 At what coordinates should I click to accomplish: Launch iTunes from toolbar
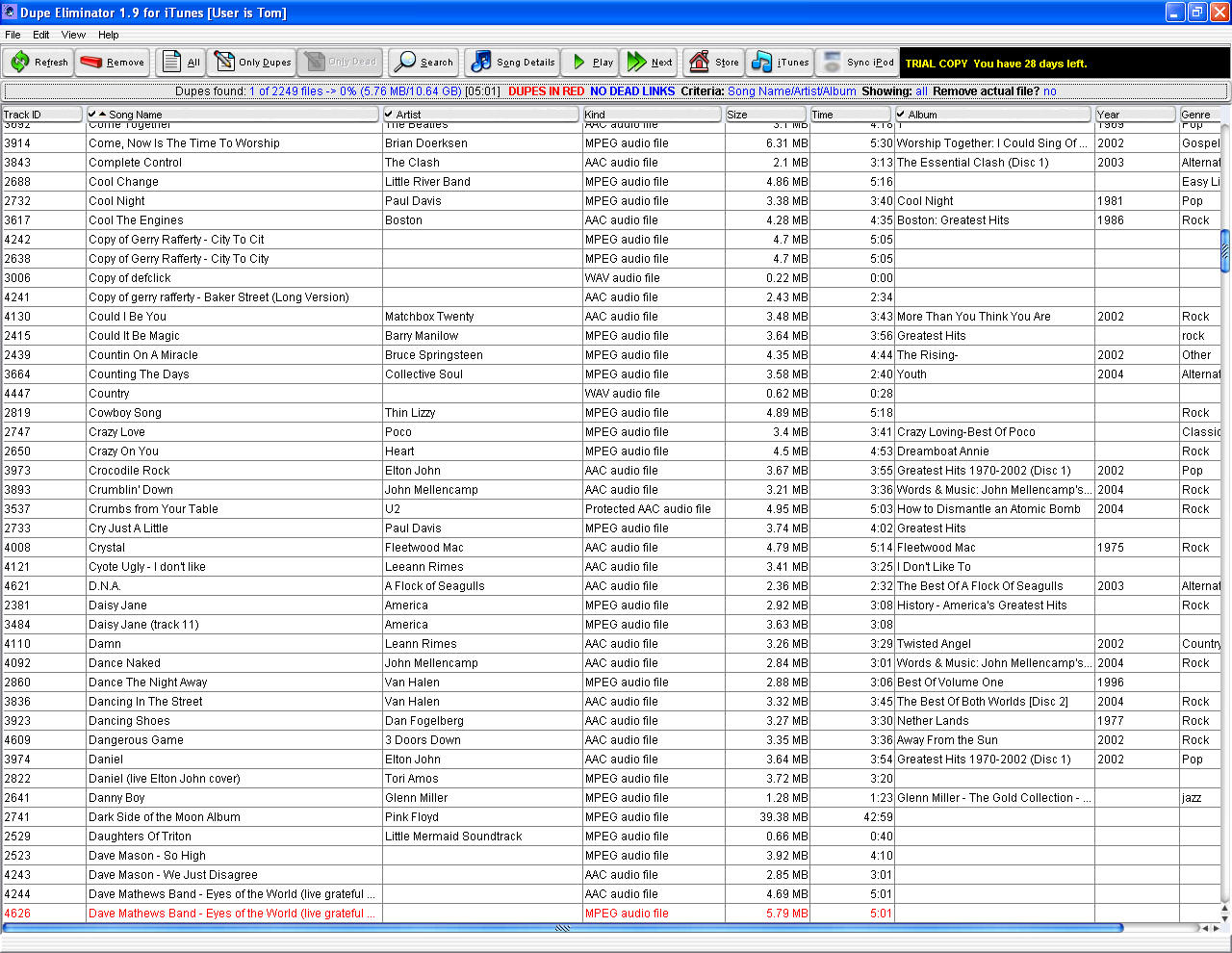781,63
